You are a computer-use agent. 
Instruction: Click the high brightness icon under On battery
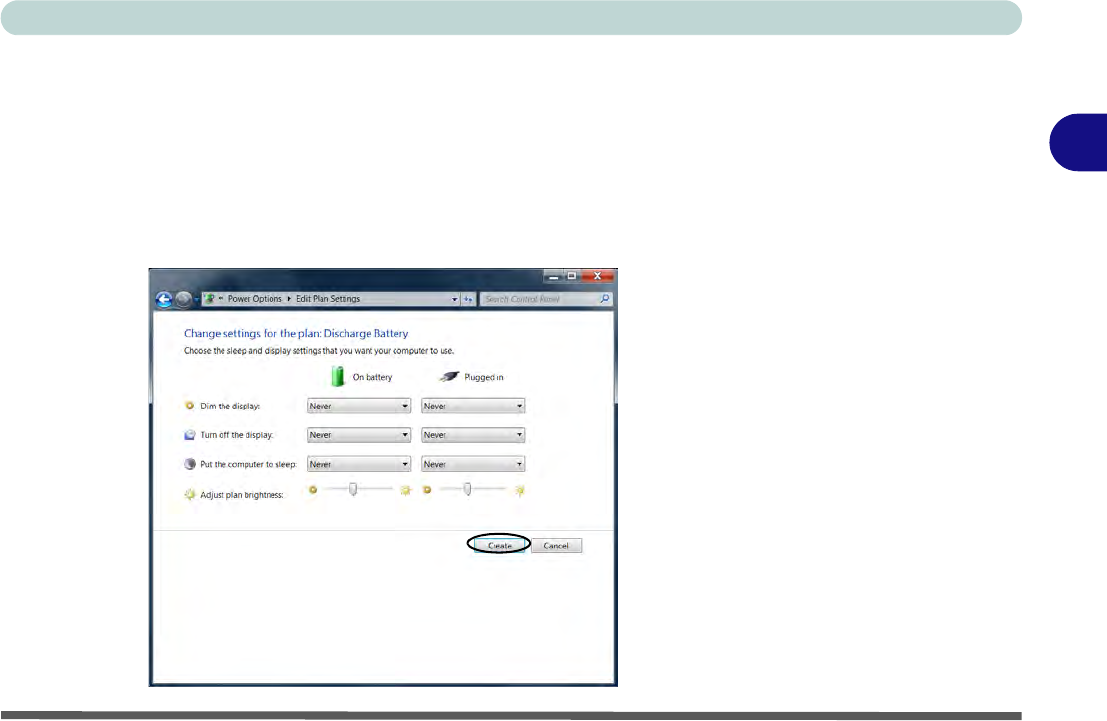[405, 490]
